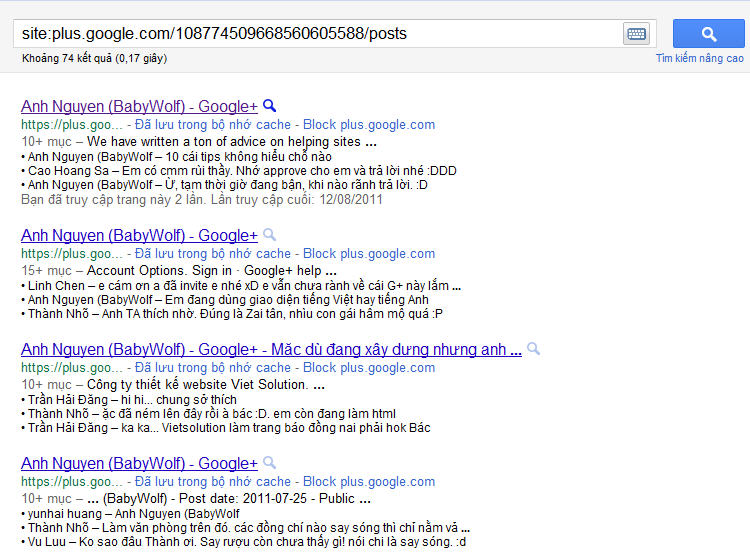Open the fourth 'Anh Nguyen (BabyWolf) - Google+' result
This screenshot has width=750, height=557.
pos(139,463)
